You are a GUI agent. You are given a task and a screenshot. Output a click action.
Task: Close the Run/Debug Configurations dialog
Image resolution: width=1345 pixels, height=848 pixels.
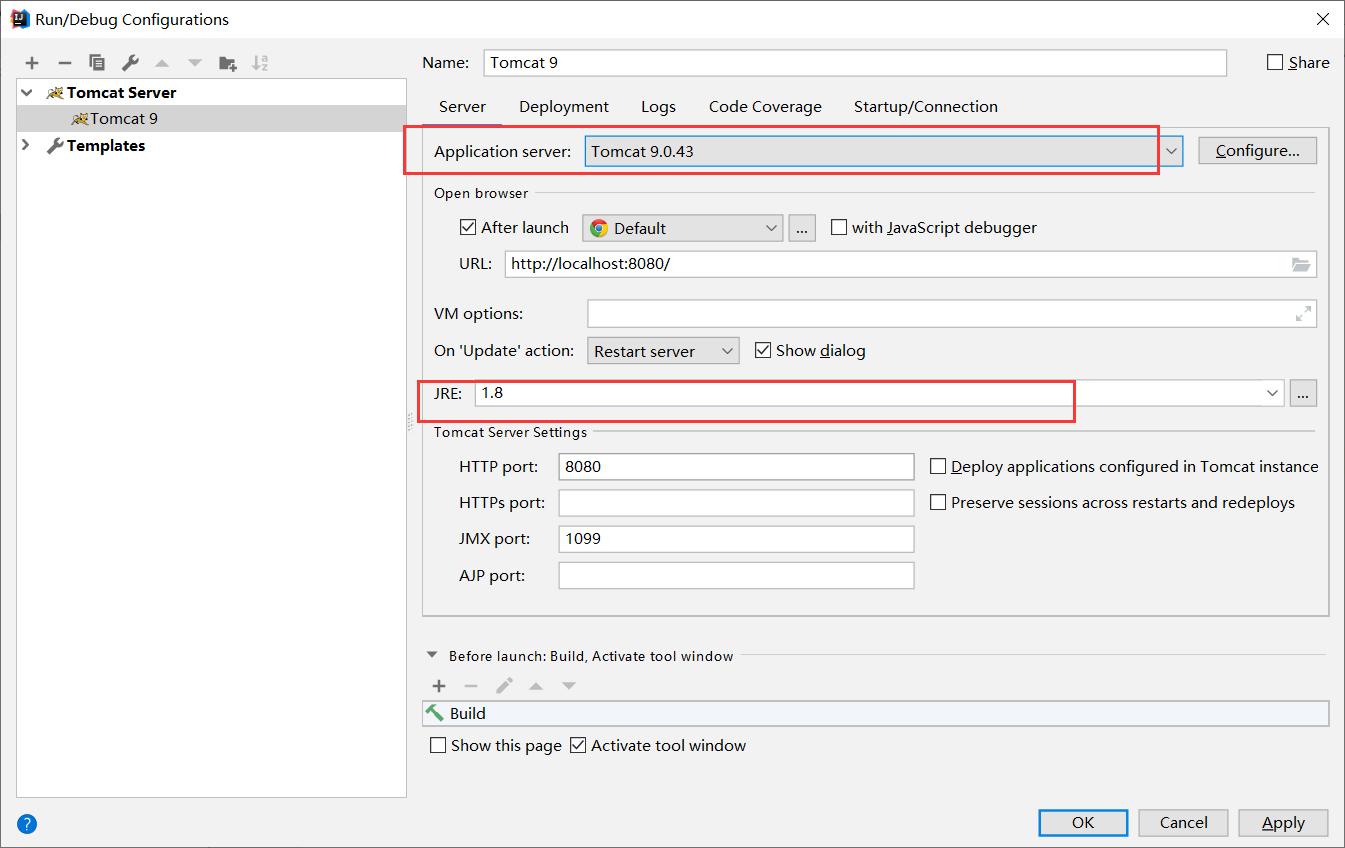tap(1322, 18)
